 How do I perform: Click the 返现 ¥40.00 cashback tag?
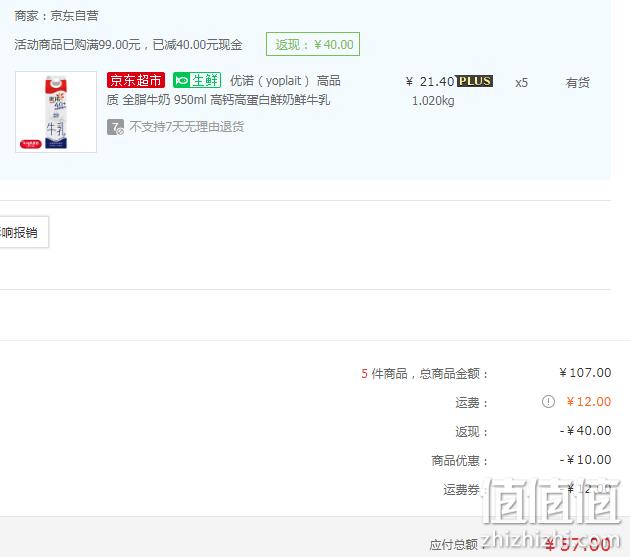[x=313, y=44]
